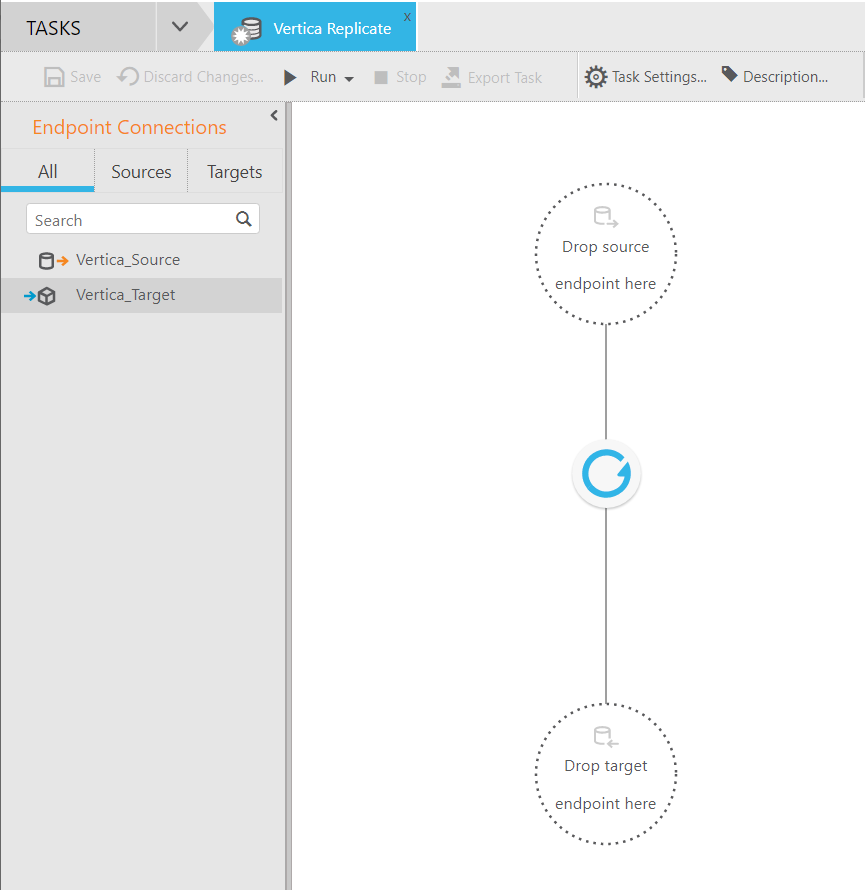Switch to the Sources tab
Screen dimensions: 865x890
[x=140, y=171]
